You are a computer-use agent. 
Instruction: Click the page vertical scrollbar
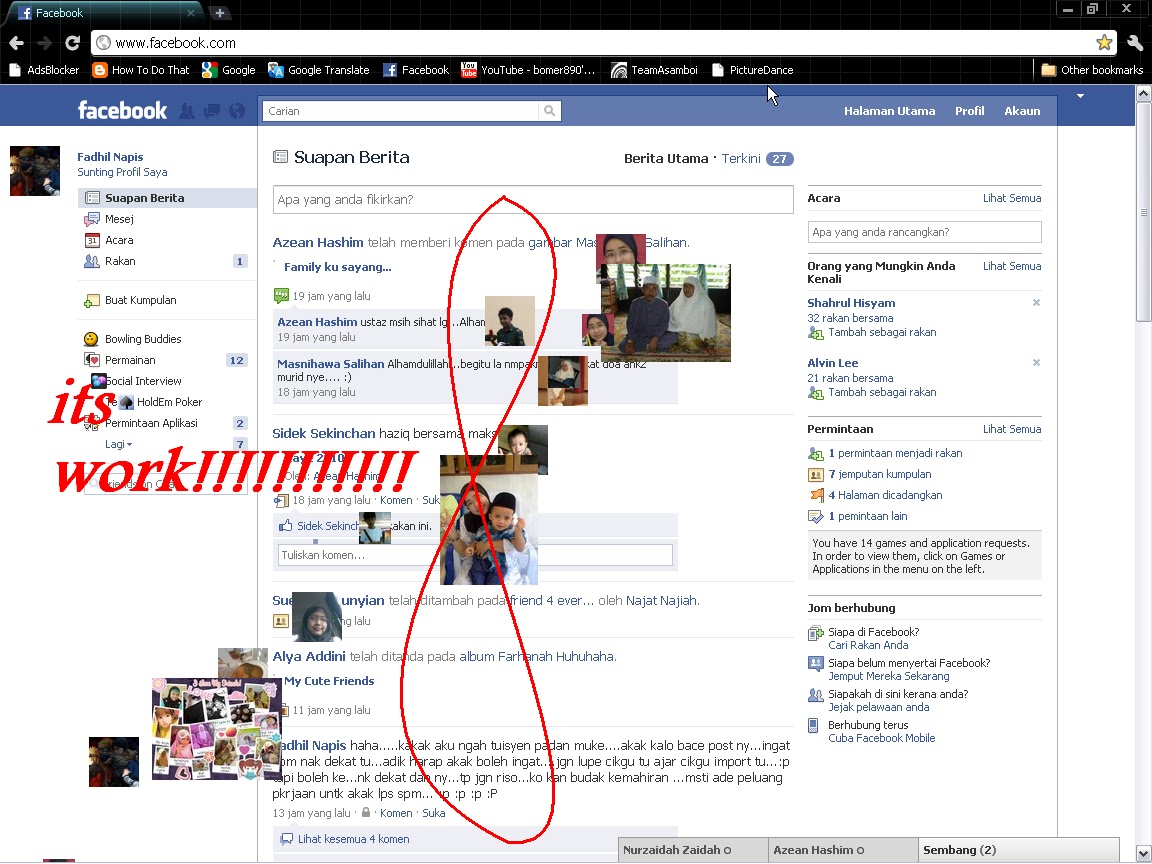1143,212
